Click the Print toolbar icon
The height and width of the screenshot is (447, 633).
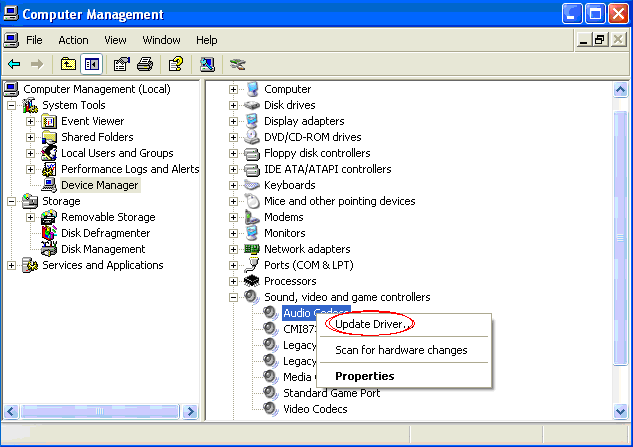pyautogui.click(x=144, y=64)
